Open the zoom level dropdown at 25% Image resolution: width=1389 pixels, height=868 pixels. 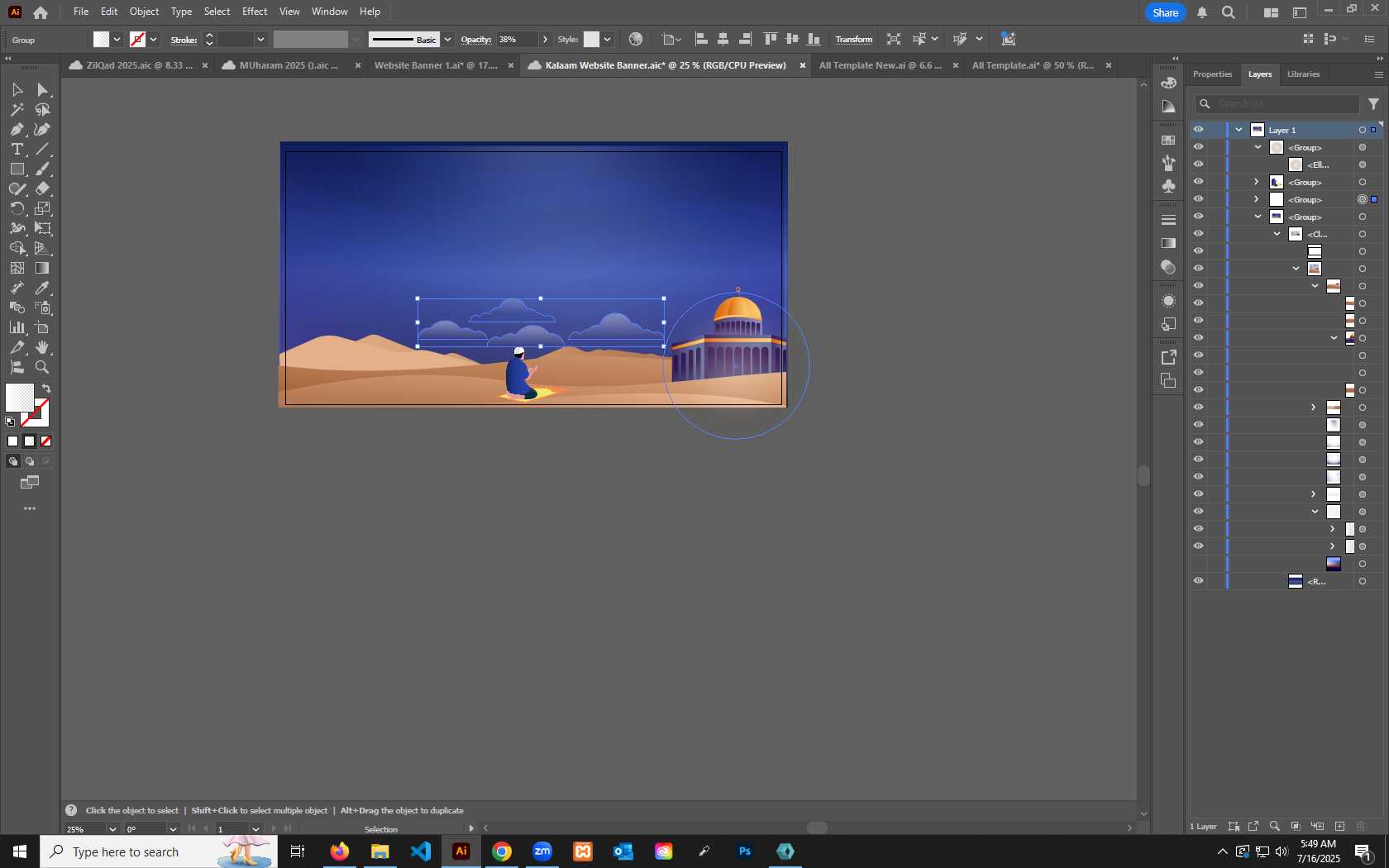112,829
